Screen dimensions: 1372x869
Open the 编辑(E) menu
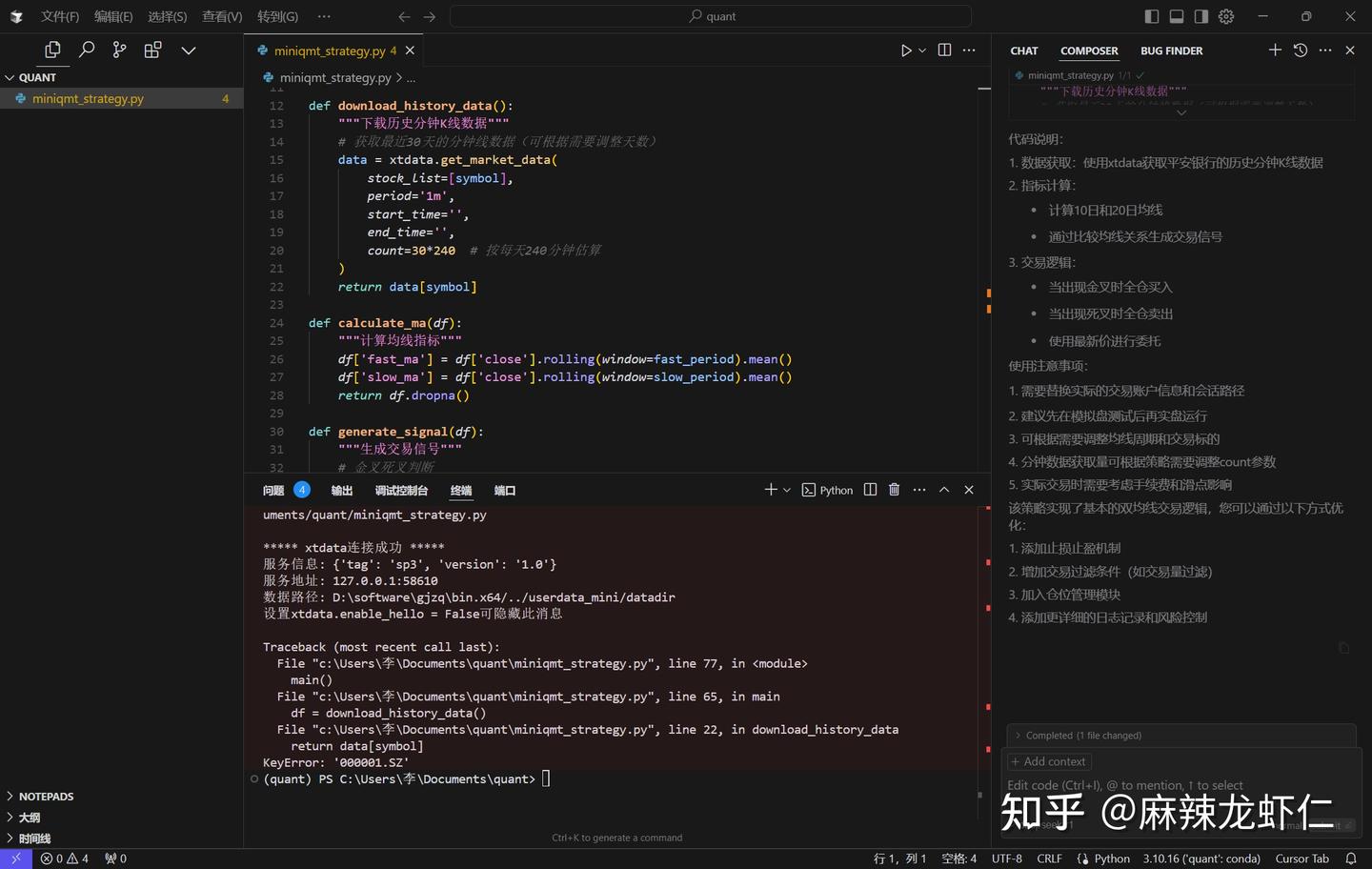pos(113,16)
